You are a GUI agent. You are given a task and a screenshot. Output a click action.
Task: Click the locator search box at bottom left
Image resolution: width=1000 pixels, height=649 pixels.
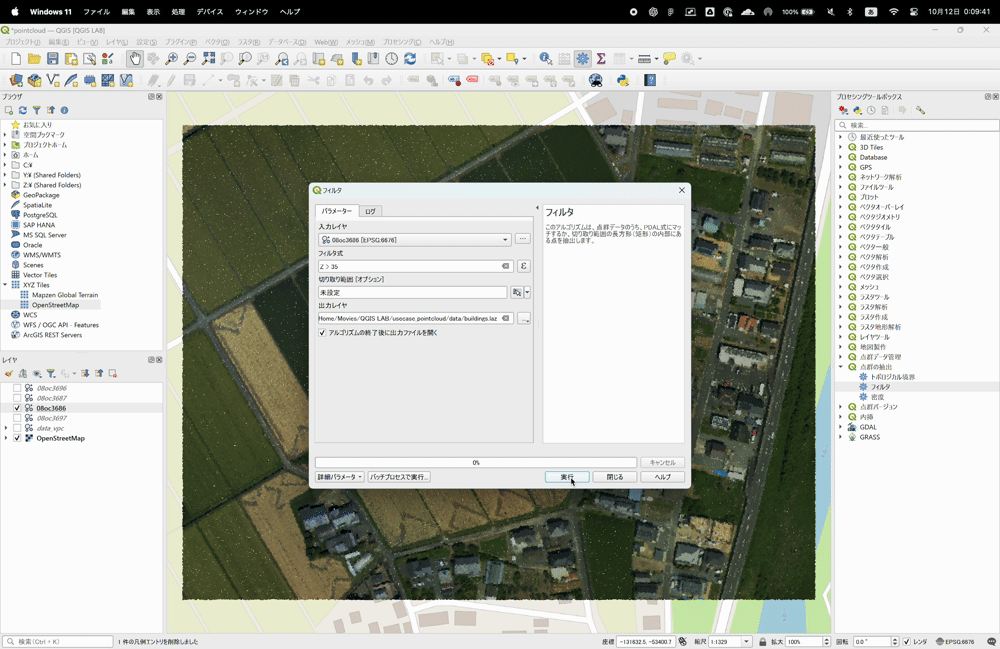pos(59,641)
